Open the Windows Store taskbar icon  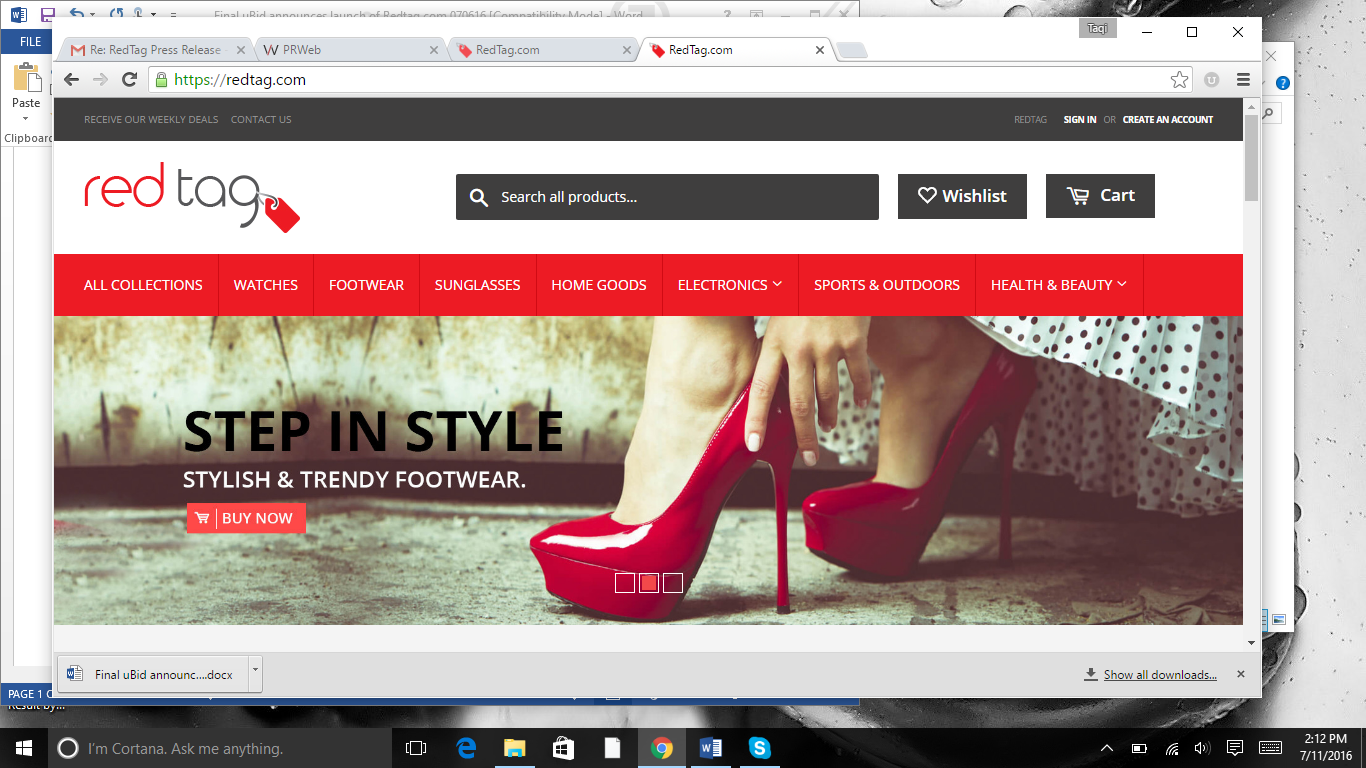coord(564,748)
